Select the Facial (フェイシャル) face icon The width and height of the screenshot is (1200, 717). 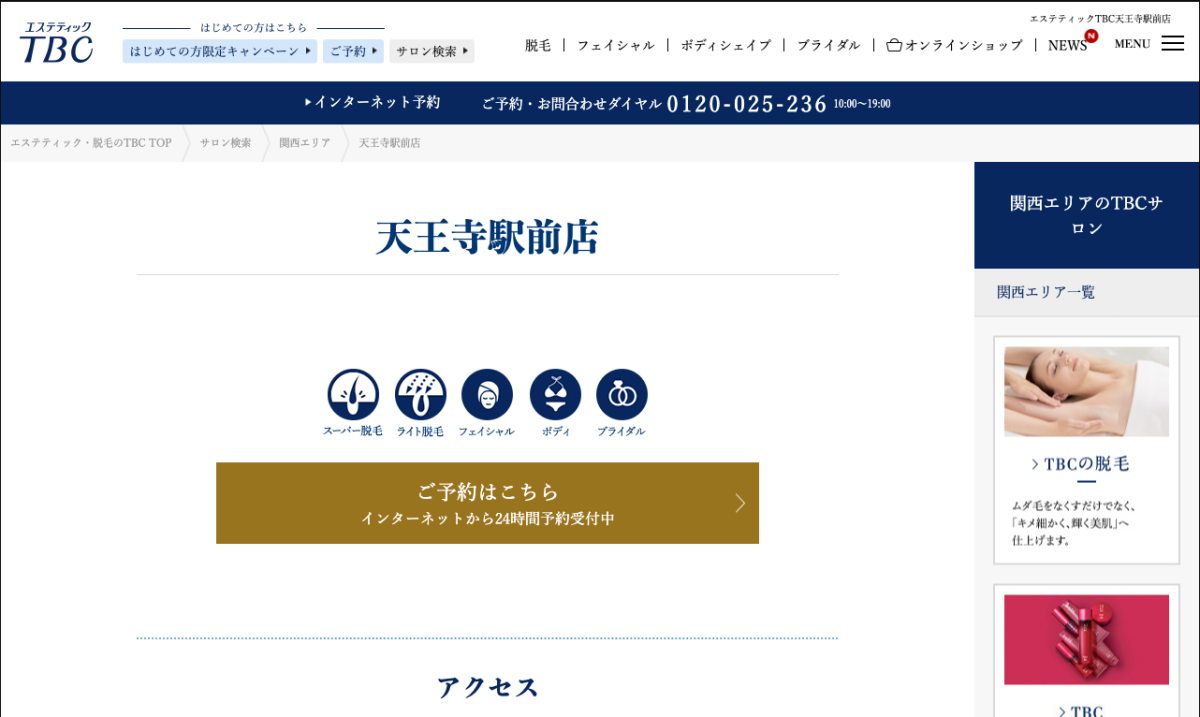pyautogui.click(x=487, y=395)
